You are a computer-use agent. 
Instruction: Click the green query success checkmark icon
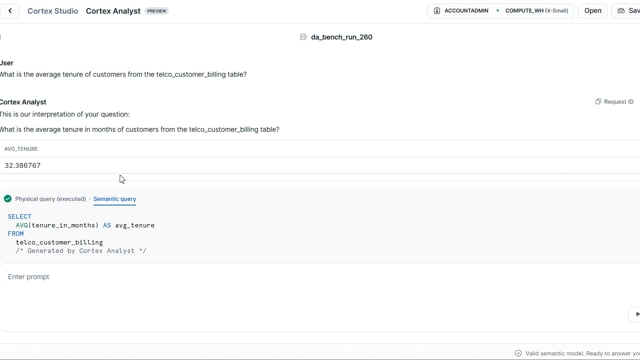8,199
